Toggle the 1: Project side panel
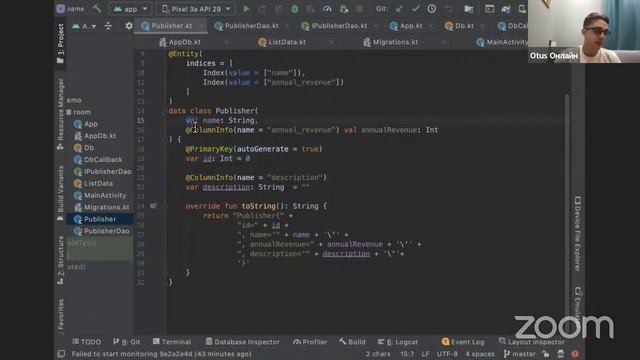 pyautogui.click(x=60, y=43)
